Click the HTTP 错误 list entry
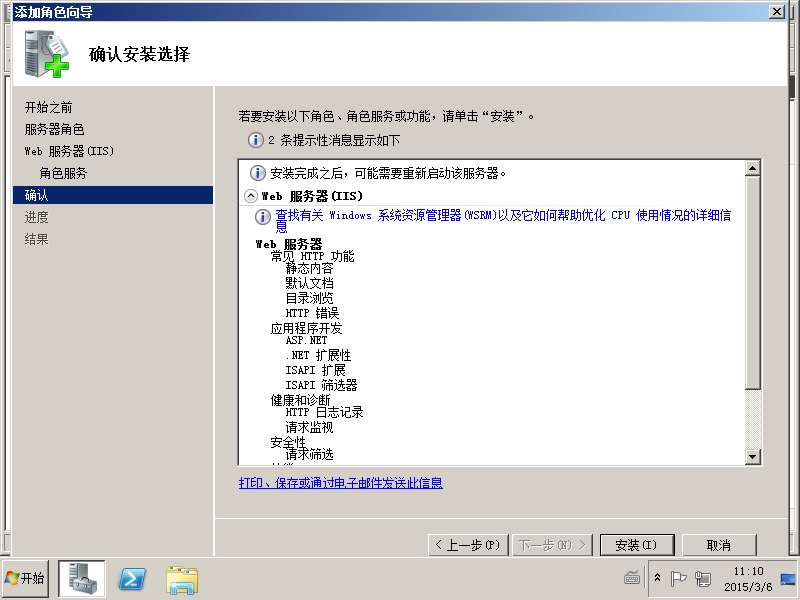800x600 pixels. point(312,313)
